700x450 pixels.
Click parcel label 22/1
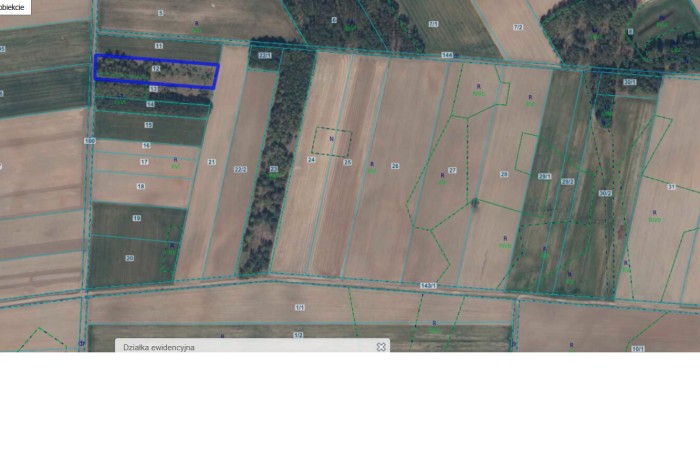point(264,55)
